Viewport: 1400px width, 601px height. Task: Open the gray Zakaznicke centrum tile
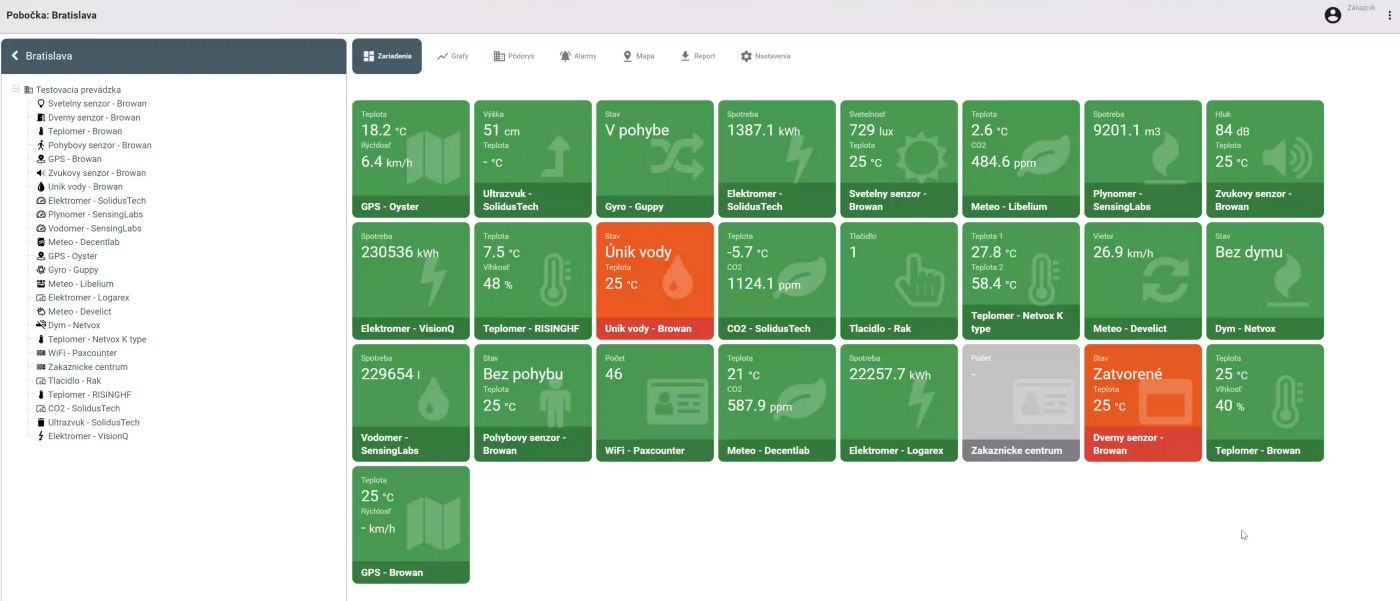coord(1021,403)
